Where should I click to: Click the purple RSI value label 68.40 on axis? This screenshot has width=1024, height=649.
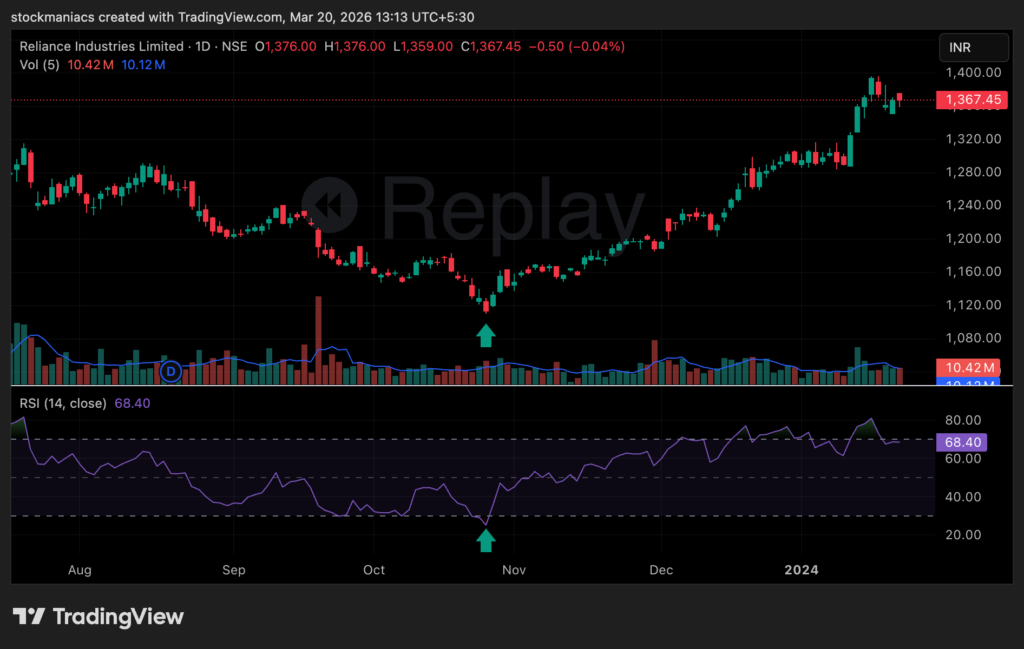click(962, 442)
